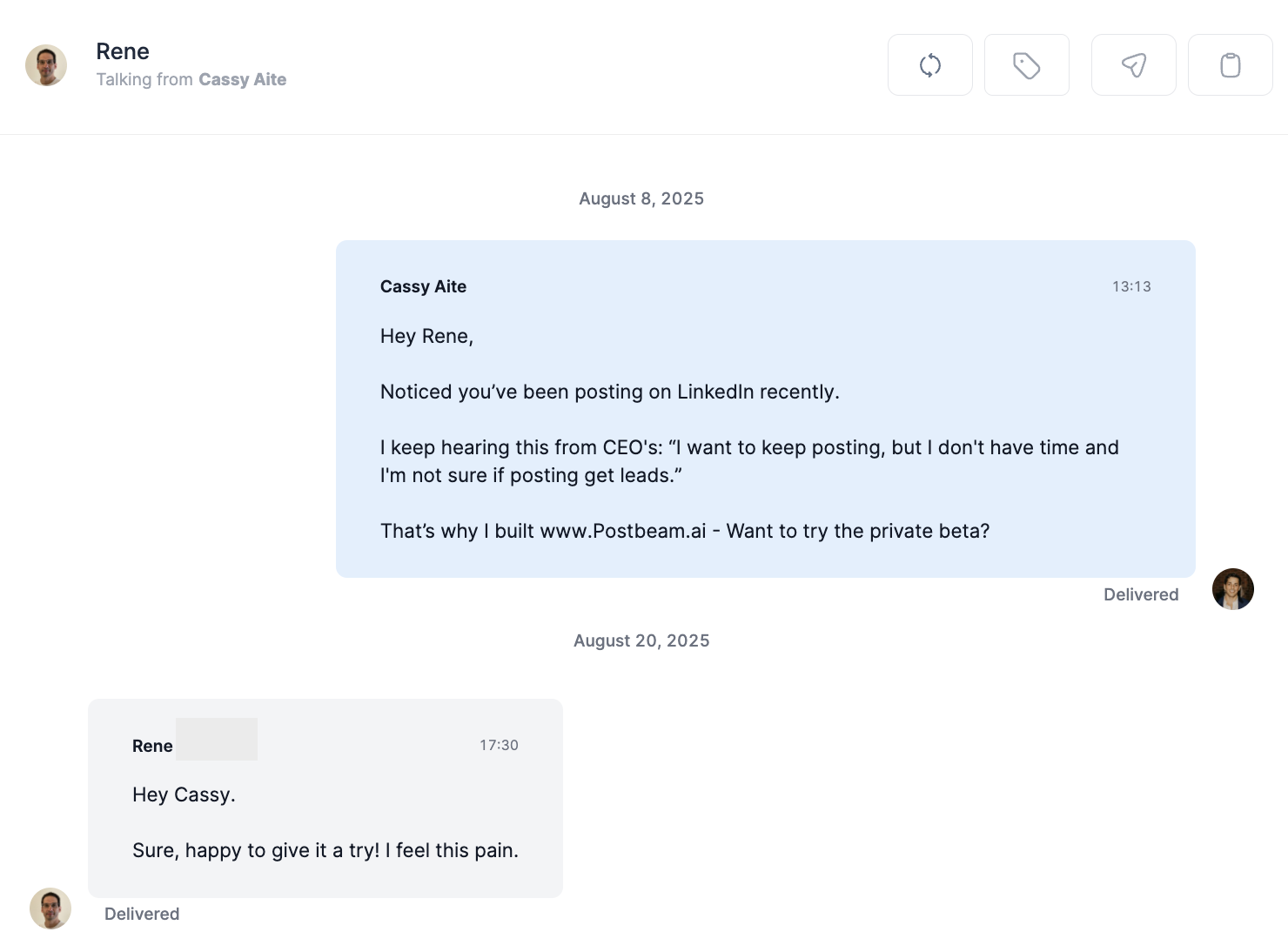1288x952 pixels.
Task: Click the 17:30 timestamp in Rene's message
Action: pos(499,745)
